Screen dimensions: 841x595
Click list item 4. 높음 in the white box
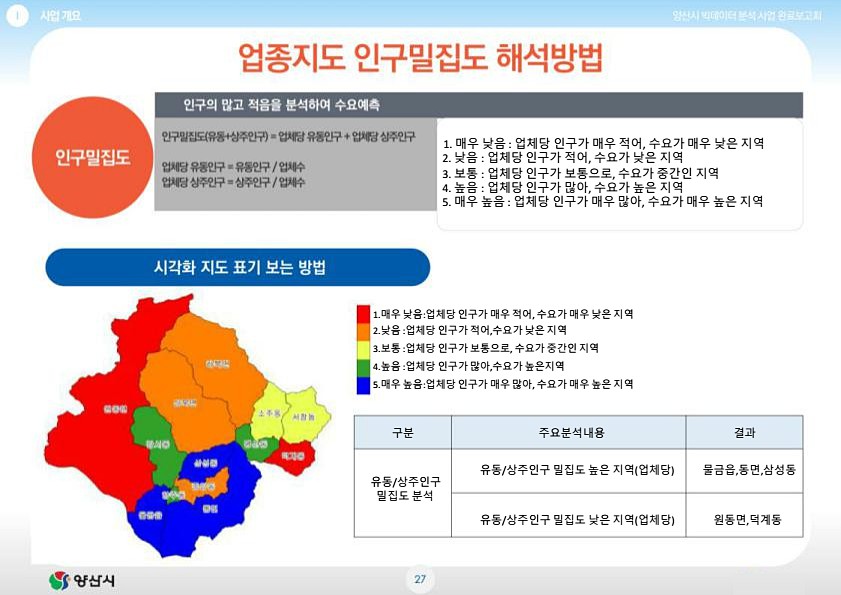click(x=563, y=187)
